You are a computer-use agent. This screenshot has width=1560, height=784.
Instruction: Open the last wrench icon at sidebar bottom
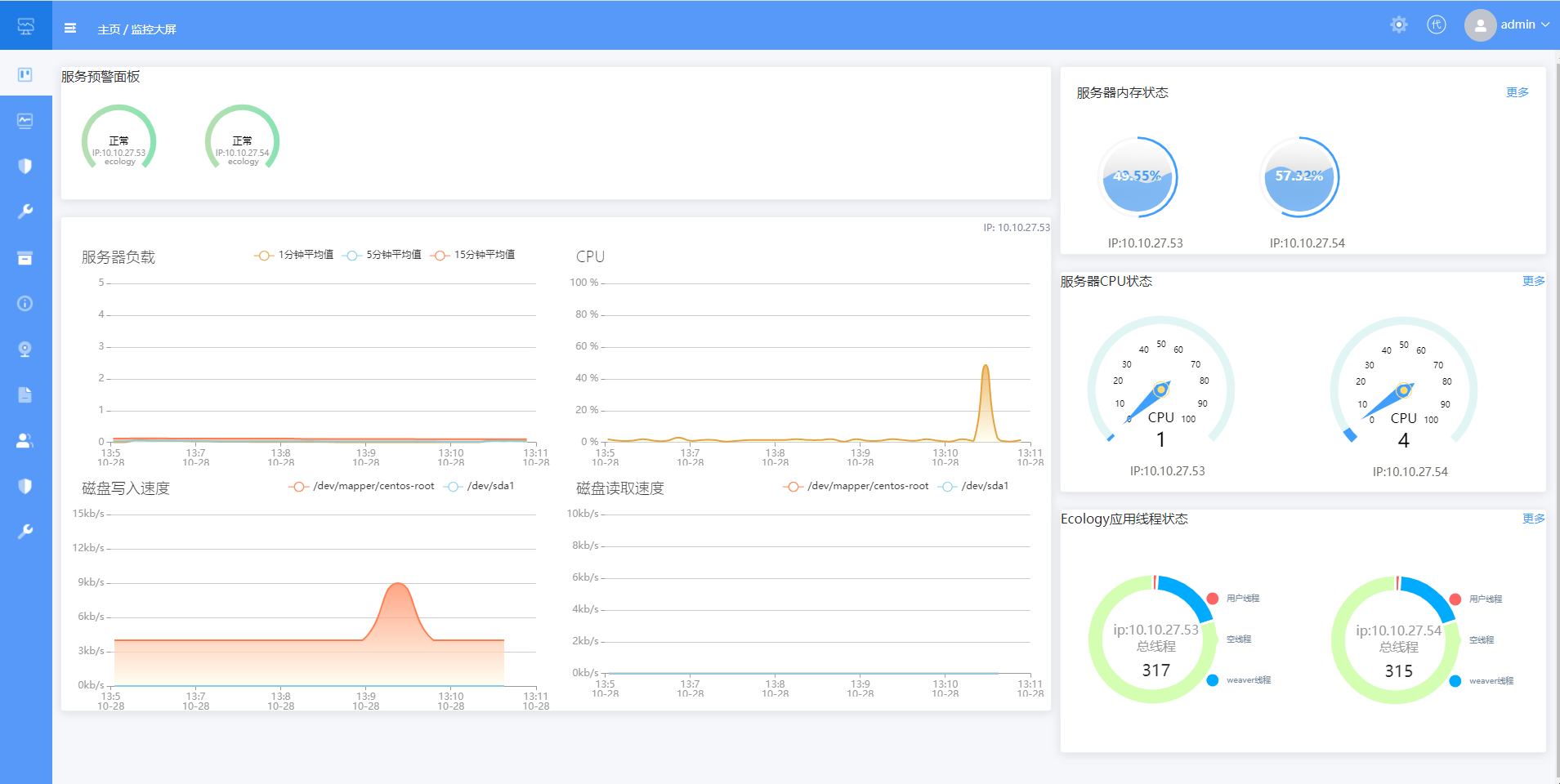point(25,532)
